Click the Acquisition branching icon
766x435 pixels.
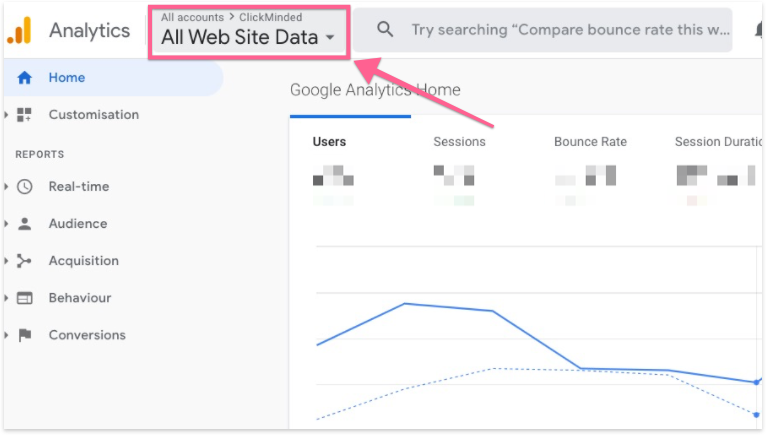click(x=25, y=261)
